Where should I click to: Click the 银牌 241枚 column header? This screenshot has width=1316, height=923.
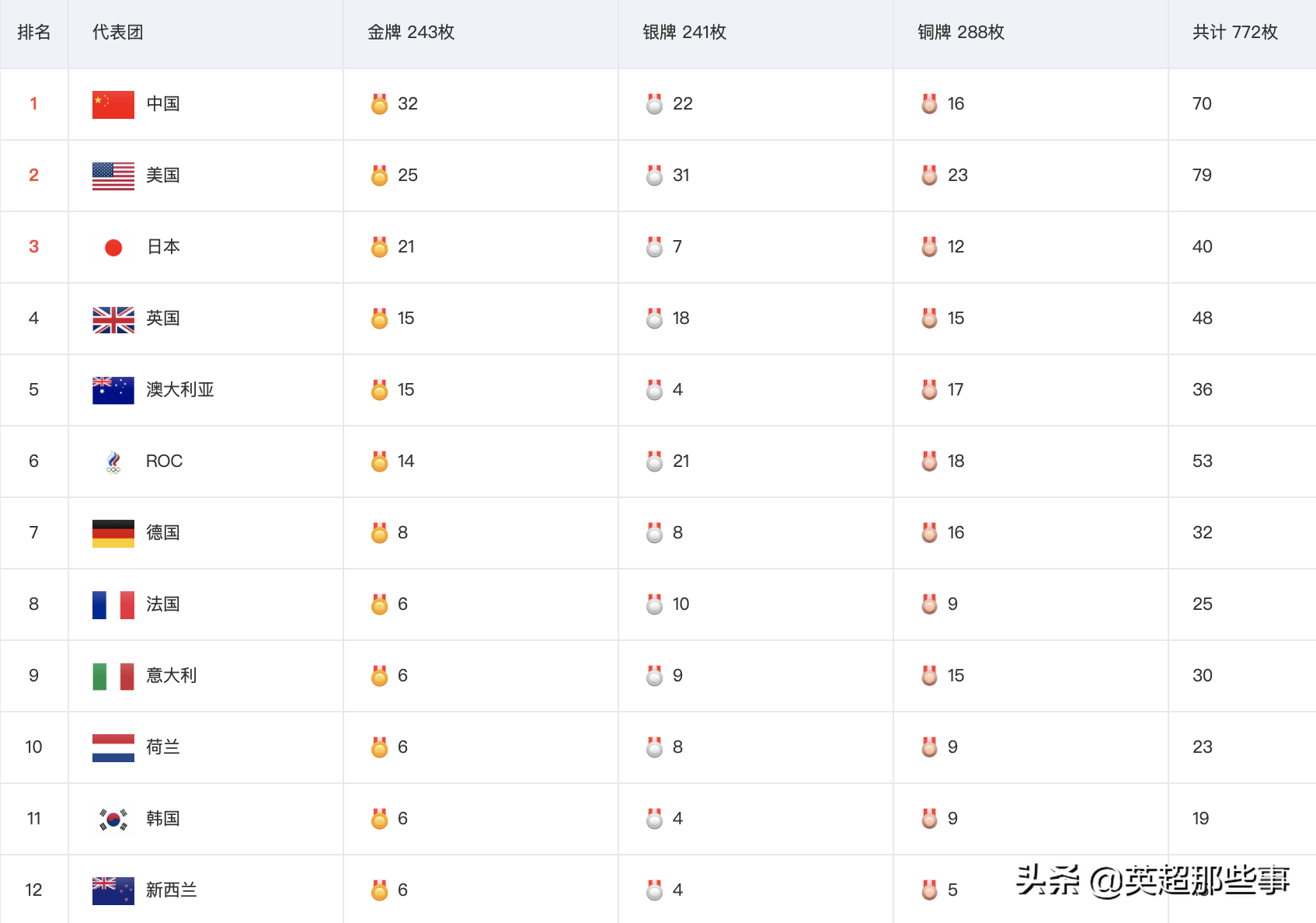click(x=684, y=33)
